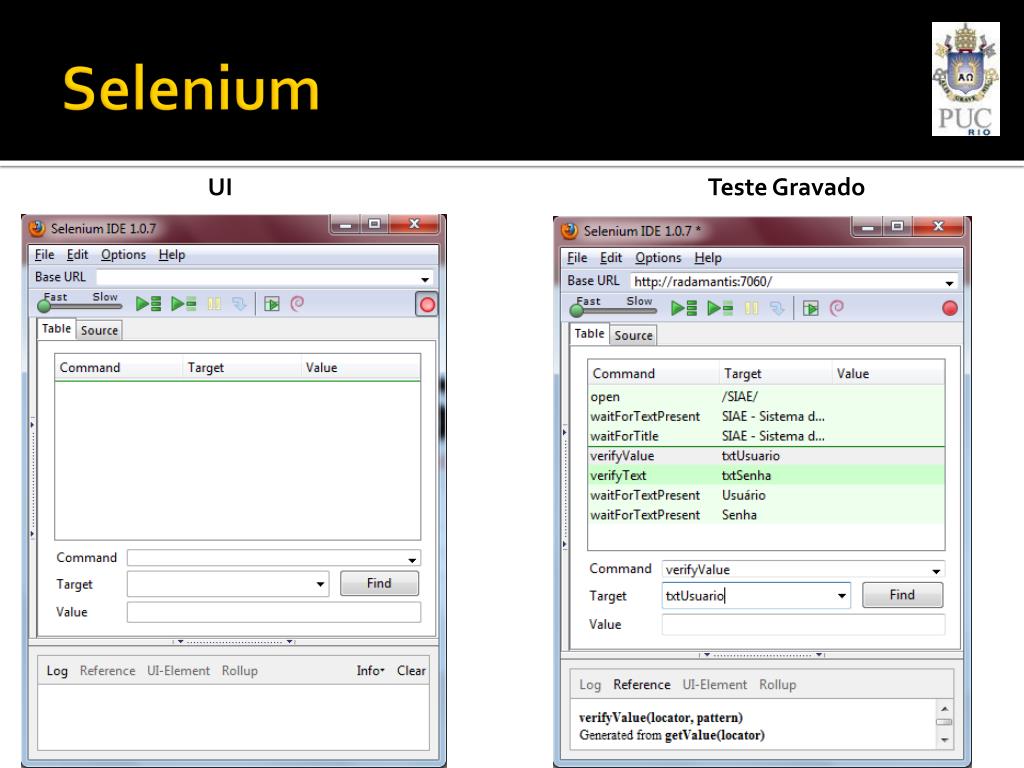Click Find button in right IDE
The width and height of the screenshot is (1024, 768).
coord(902,595)
